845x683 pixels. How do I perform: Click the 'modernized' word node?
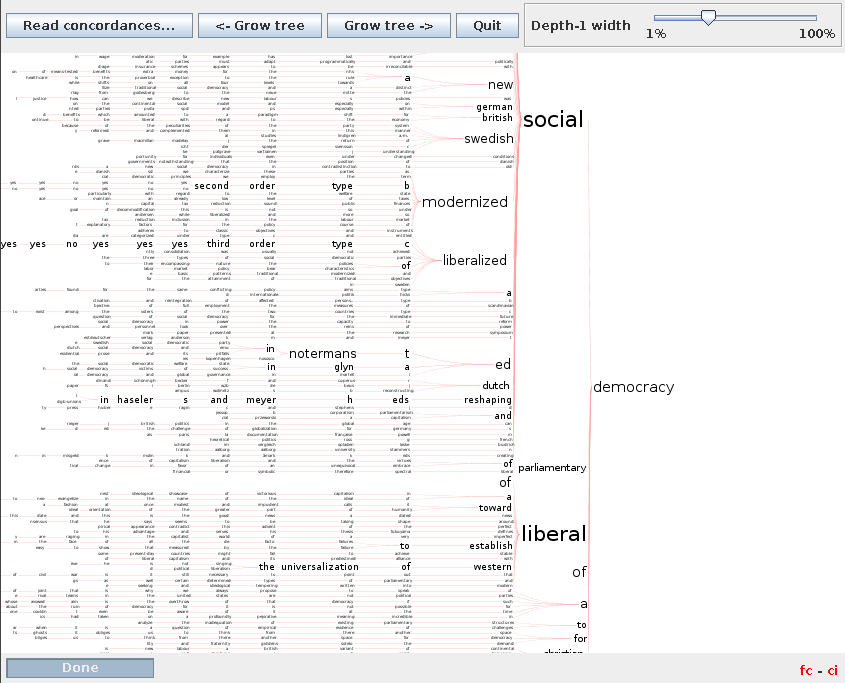(x=465, y=202)
